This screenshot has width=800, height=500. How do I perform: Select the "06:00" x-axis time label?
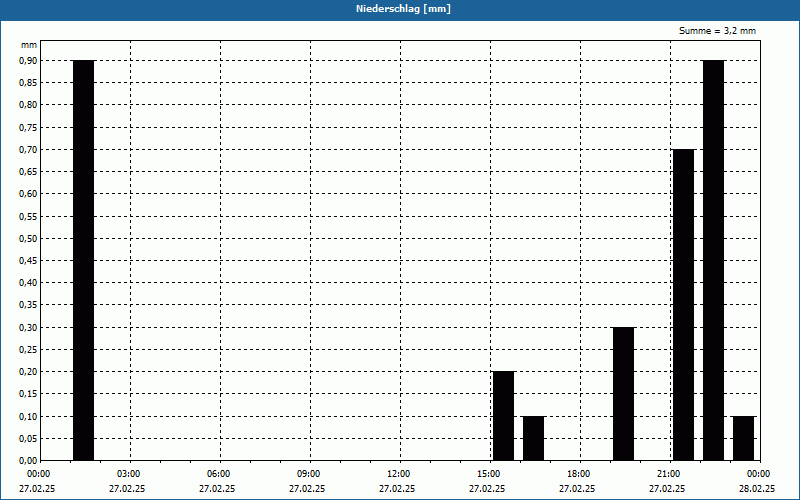pyautogui.click(x=218, y=474)
